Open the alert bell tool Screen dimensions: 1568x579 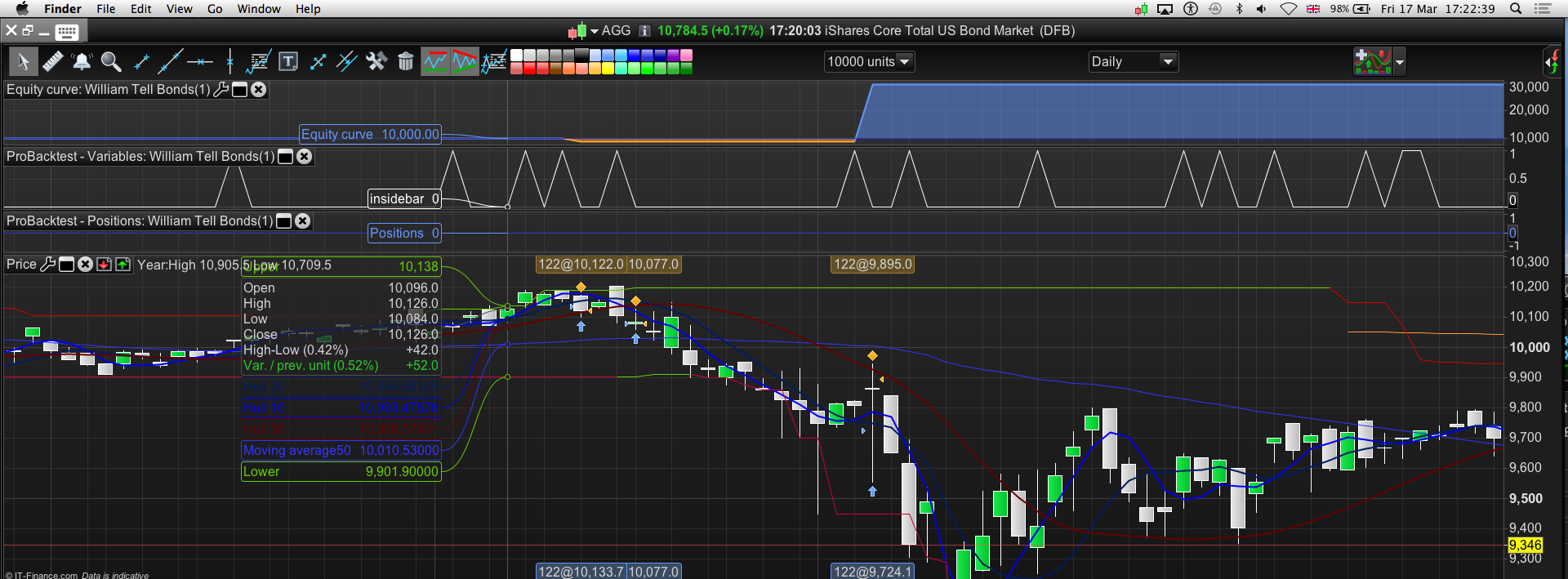click(82, 61)
